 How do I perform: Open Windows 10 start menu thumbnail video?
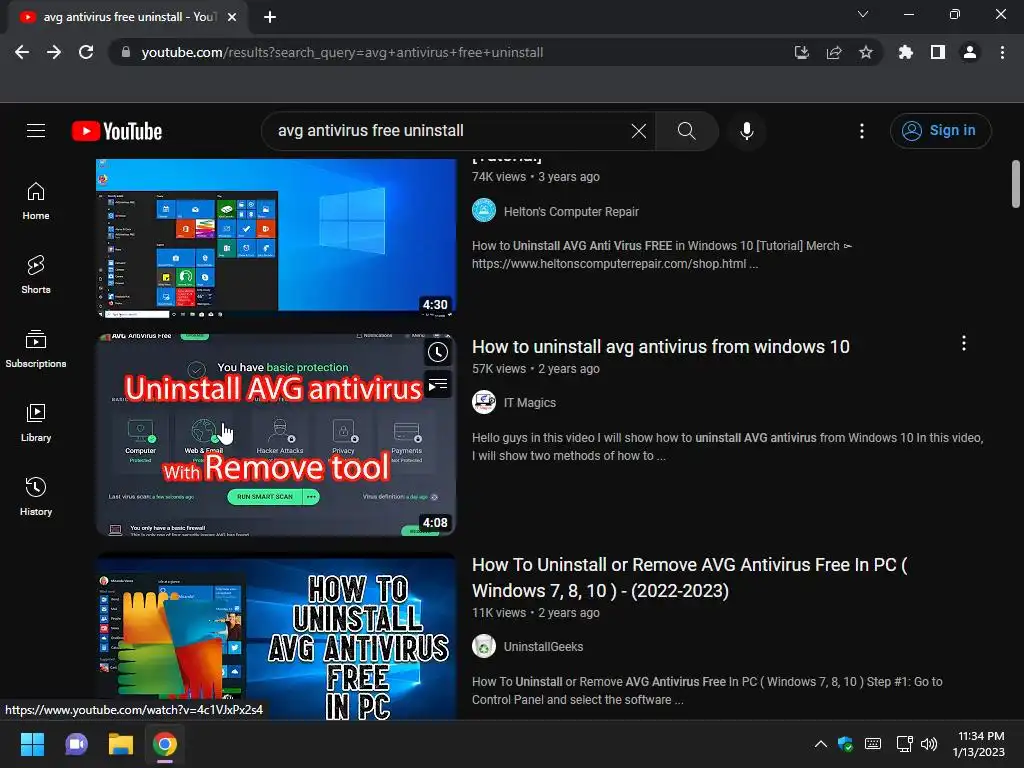pos(276,238)
